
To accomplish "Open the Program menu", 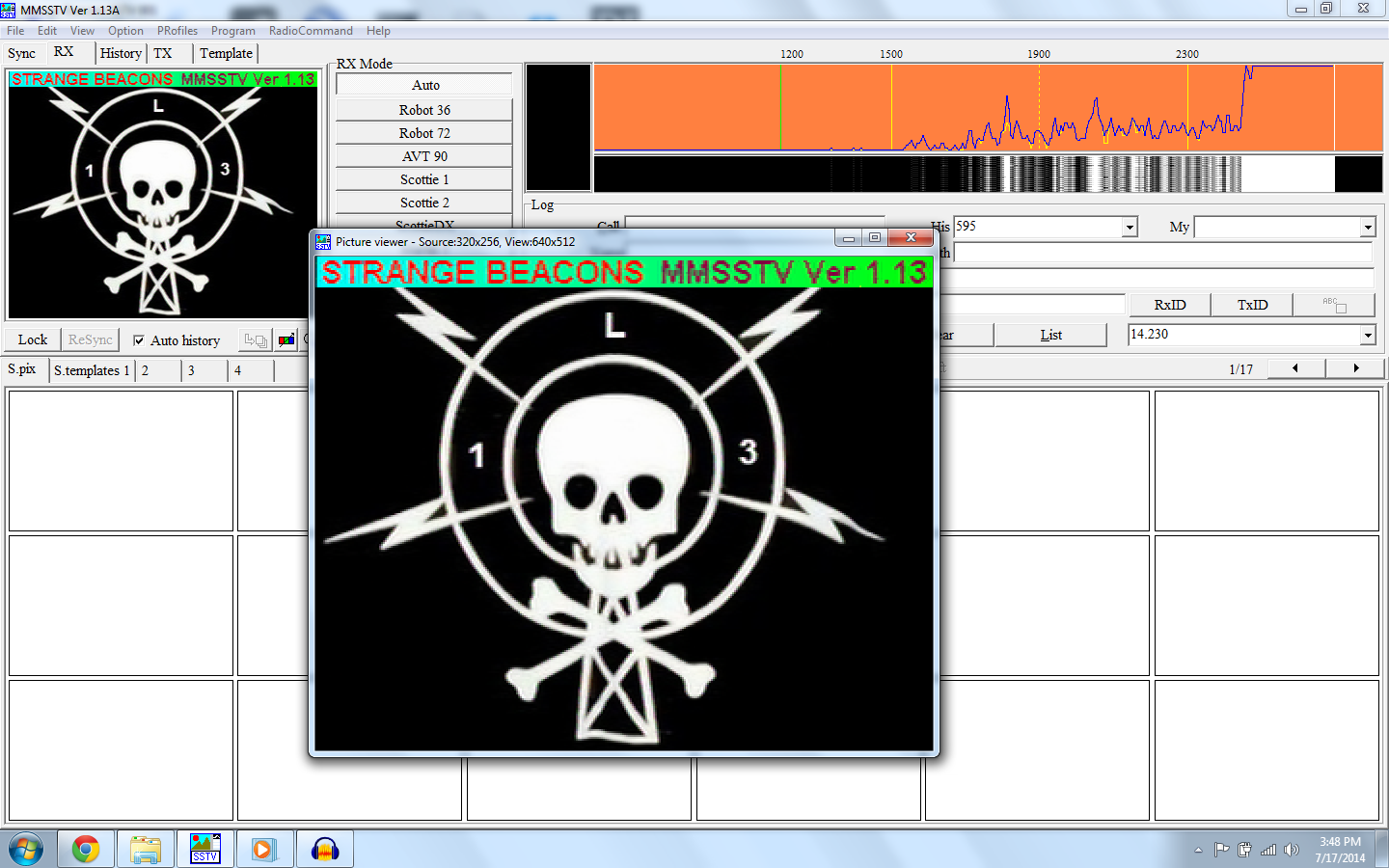I will (233, 31).
